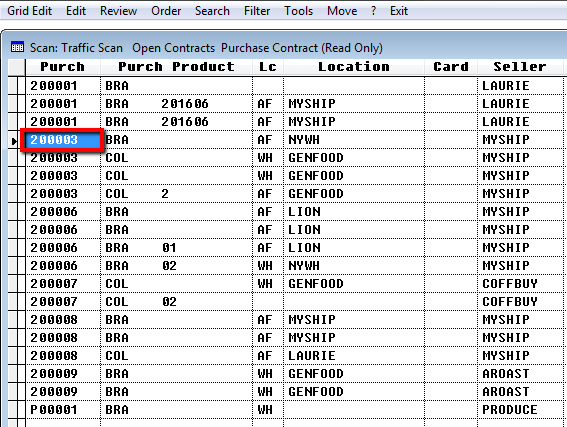Click the Lc column header
The height and width of the screenshot is (427, 567).
point(268,67)
